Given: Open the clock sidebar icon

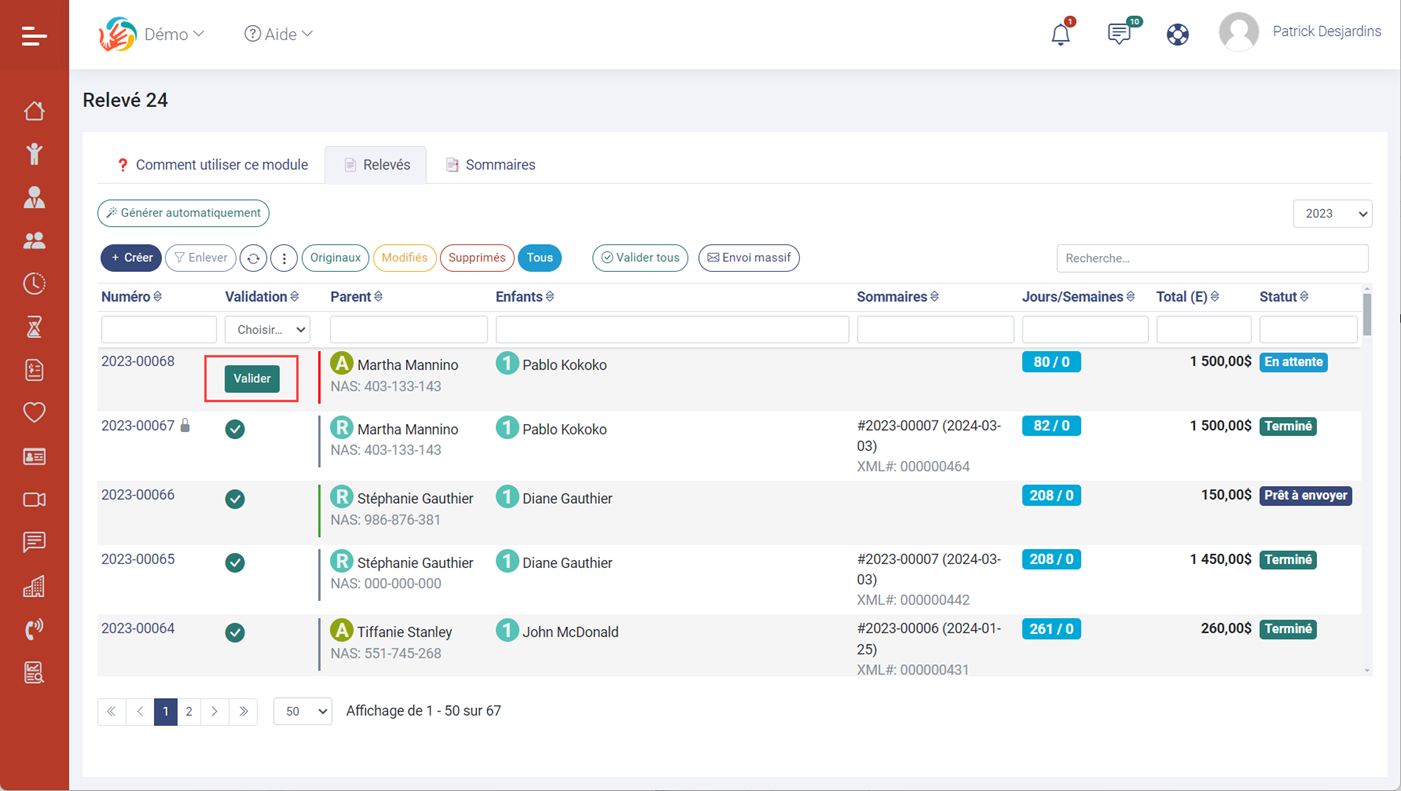Looking at the screenshot, I should [x=34, y=284].
